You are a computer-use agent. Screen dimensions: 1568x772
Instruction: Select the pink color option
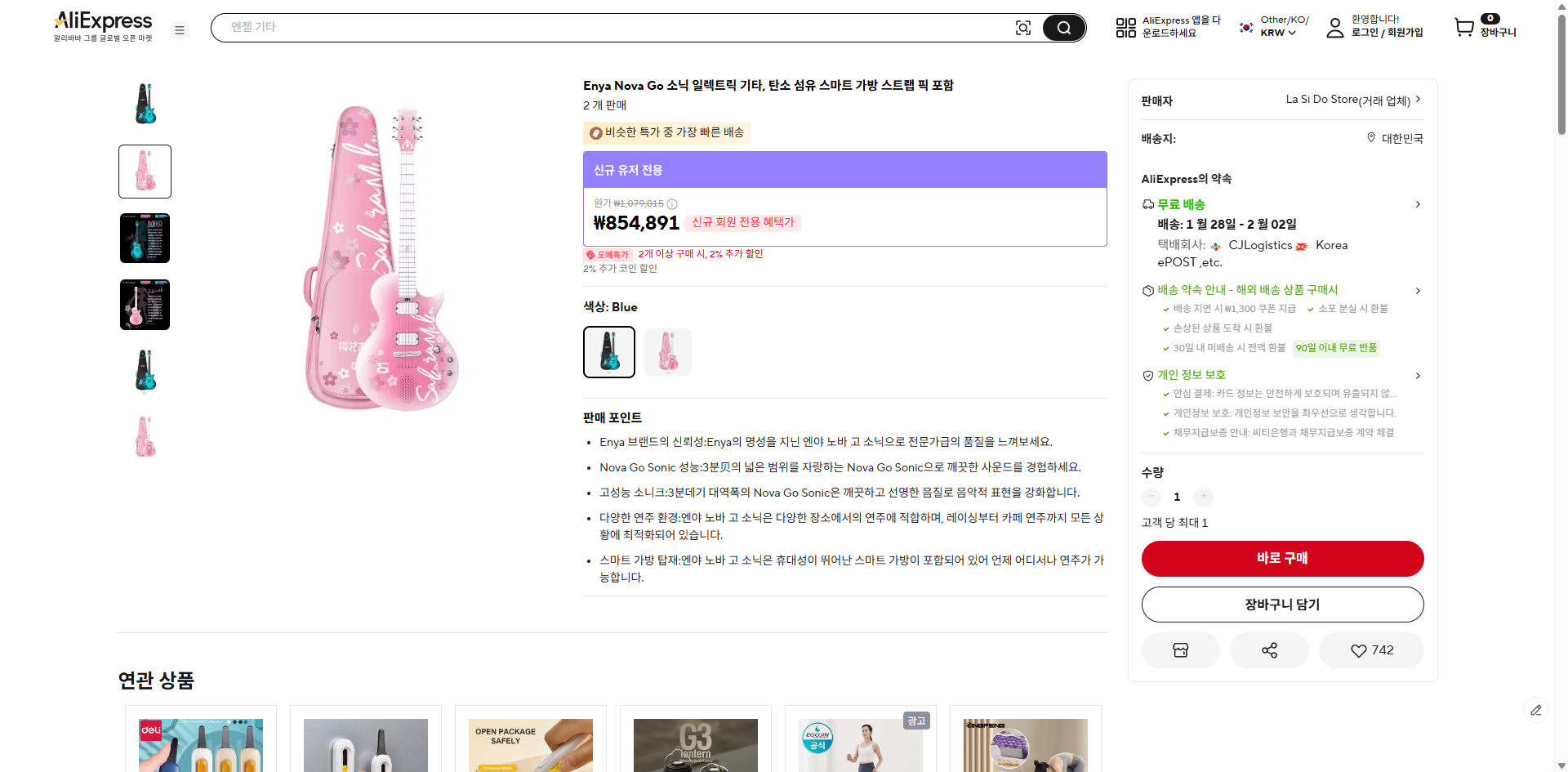(667, 351)
